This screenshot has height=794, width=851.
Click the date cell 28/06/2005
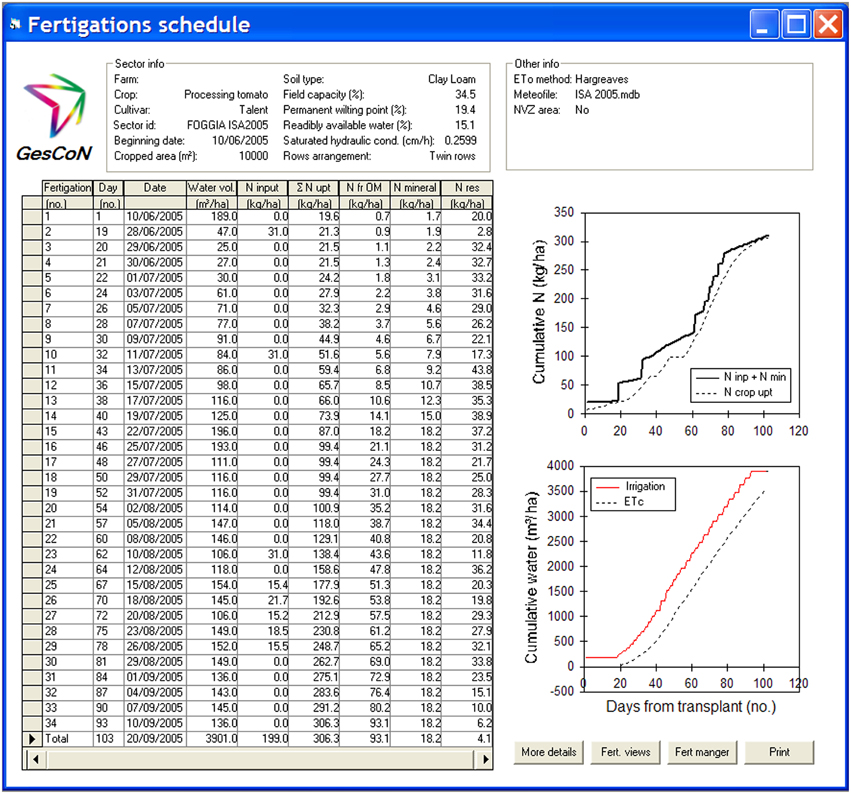click(155, 232)
